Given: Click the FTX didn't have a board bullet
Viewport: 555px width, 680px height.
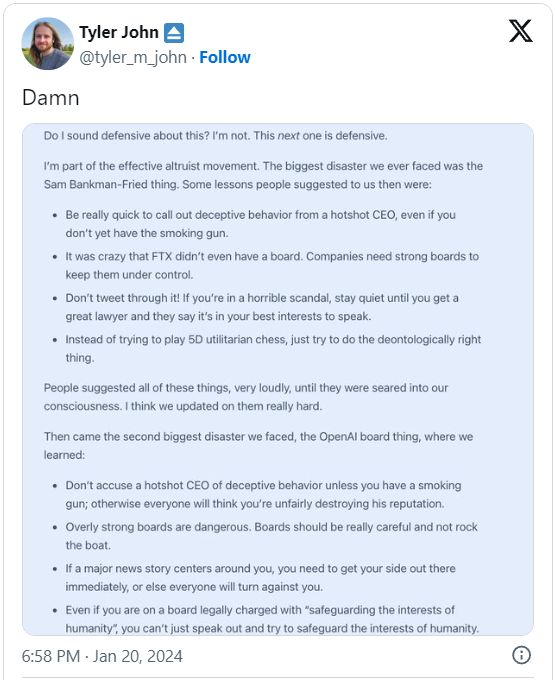Looking at the screenshot, I should (x=272, y=265).
